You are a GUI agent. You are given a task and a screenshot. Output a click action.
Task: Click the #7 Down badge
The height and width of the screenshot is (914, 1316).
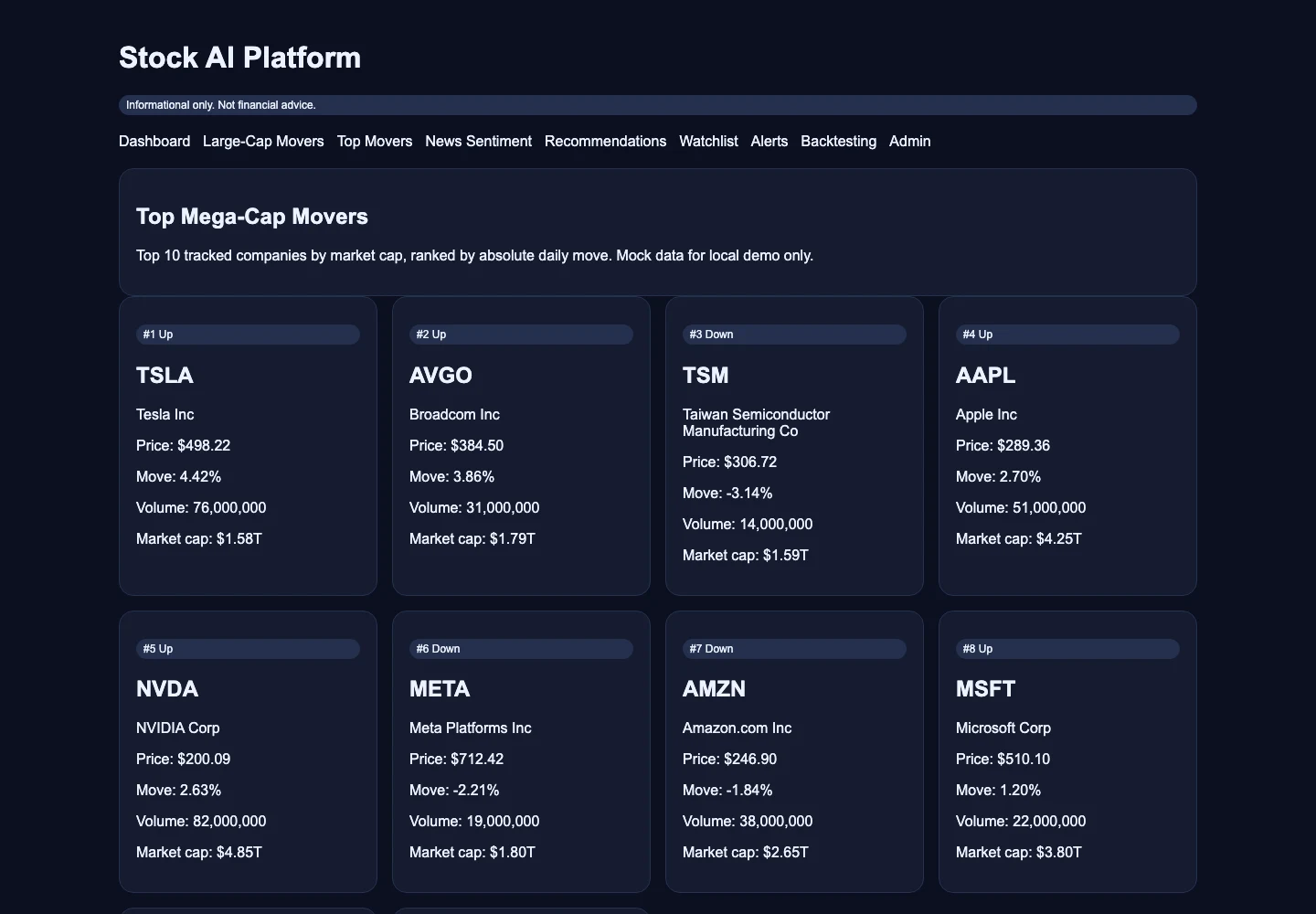(794, 649)
